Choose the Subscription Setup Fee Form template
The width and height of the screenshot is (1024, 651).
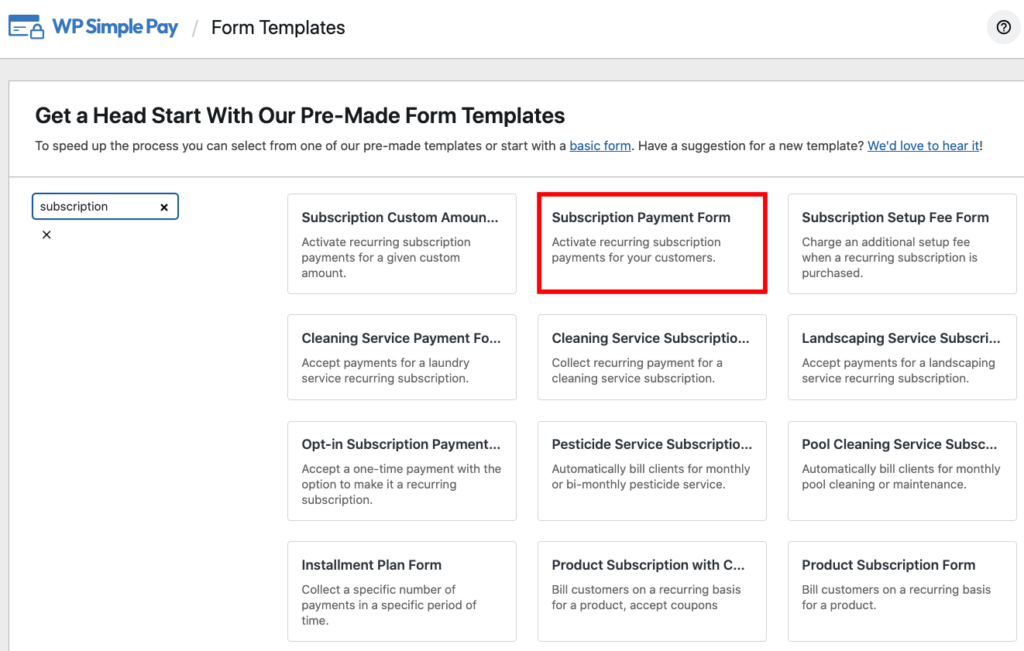point(902,243)
